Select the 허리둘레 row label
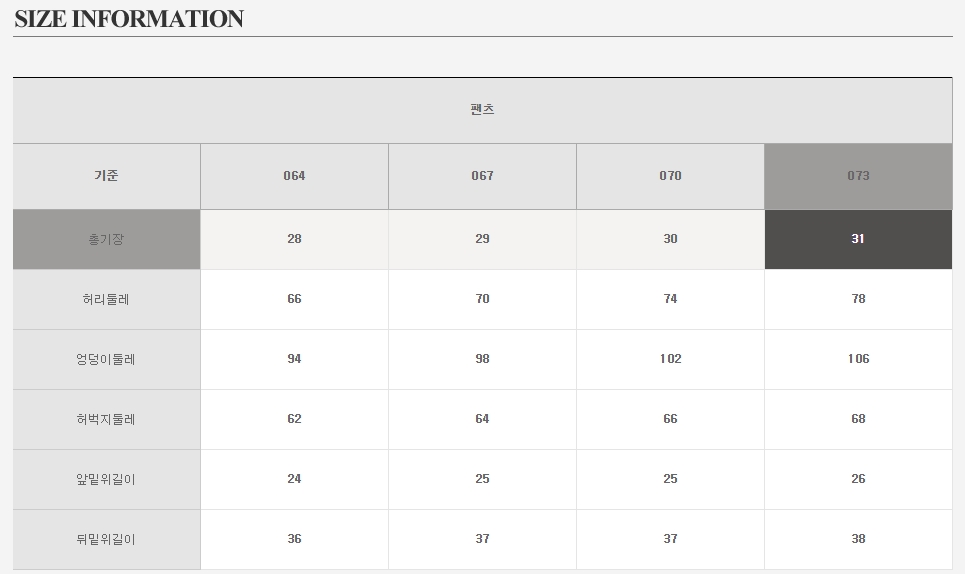 tap(106, 299)
